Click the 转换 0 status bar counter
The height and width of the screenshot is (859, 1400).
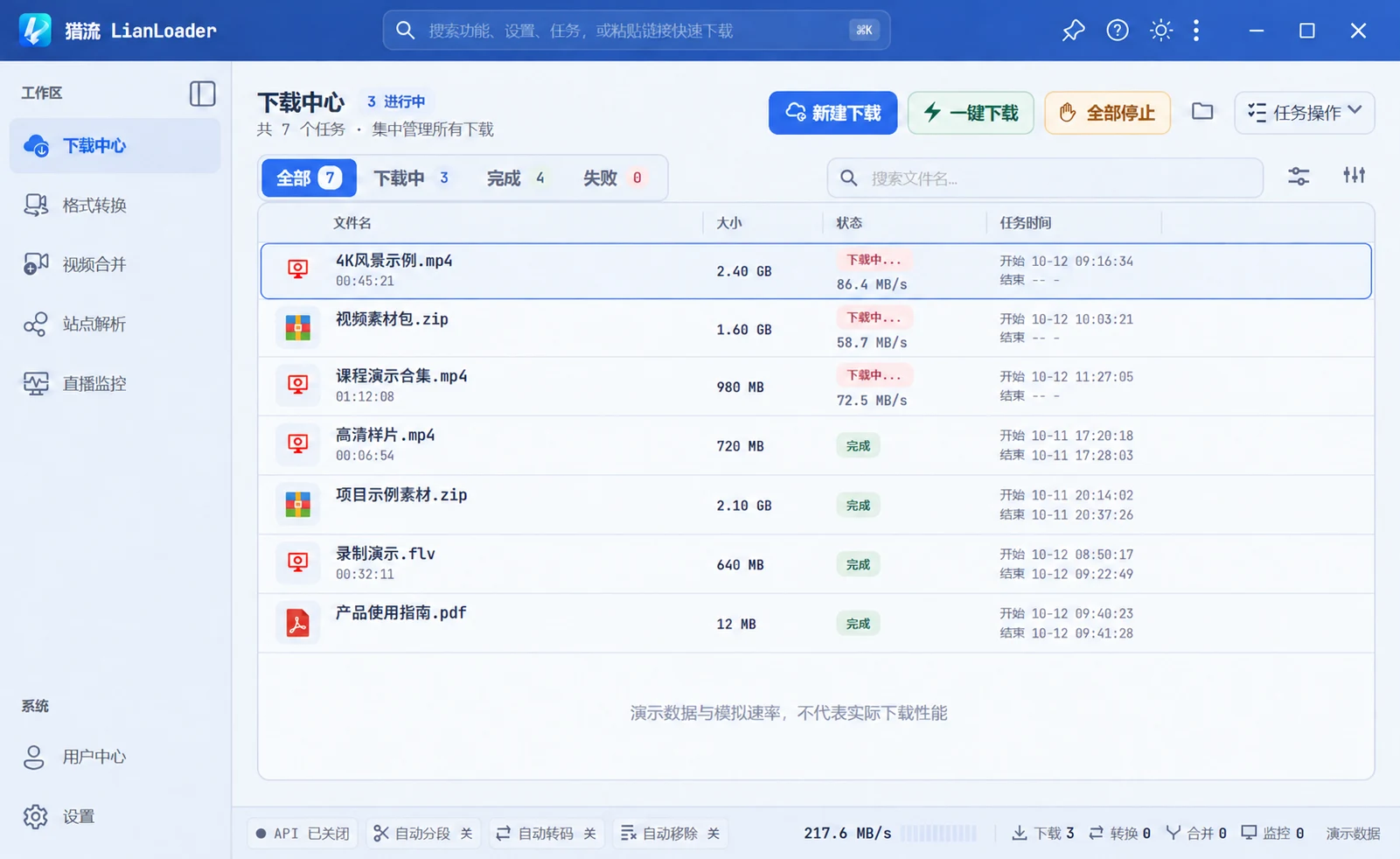point(1119,834)
